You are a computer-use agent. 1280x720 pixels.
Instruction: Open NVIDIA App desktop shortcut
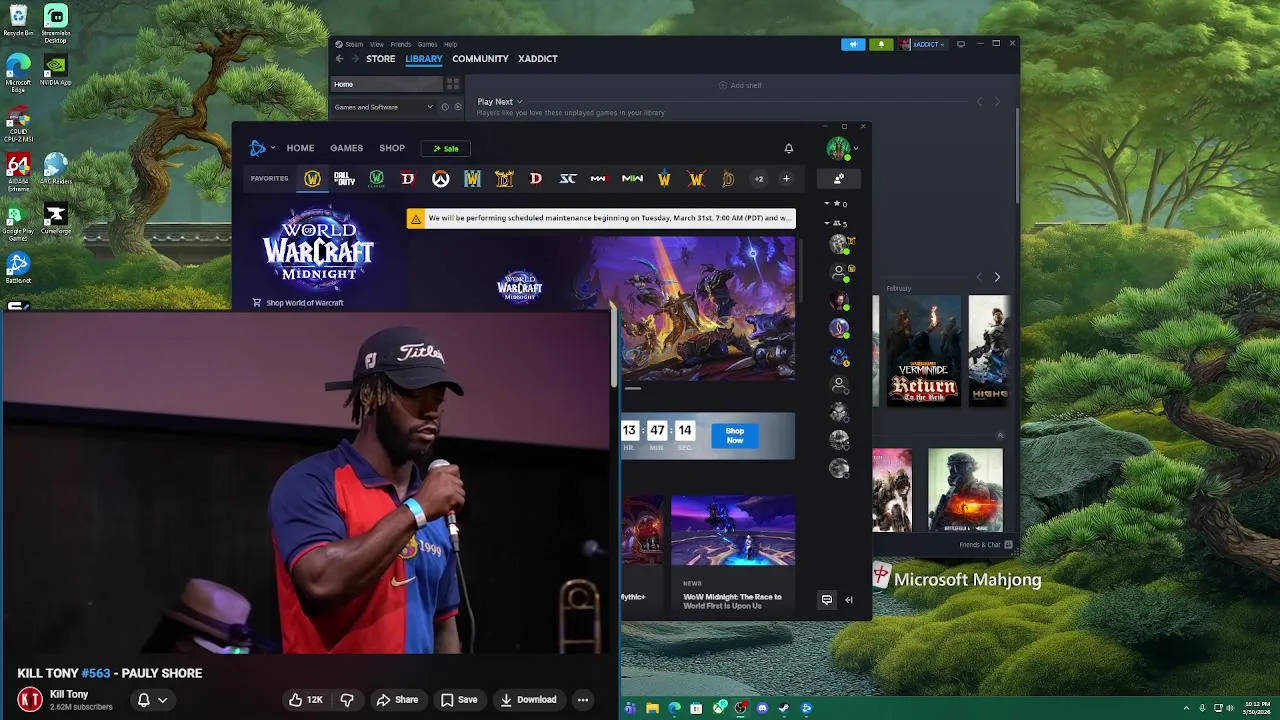tap(56, 71)
